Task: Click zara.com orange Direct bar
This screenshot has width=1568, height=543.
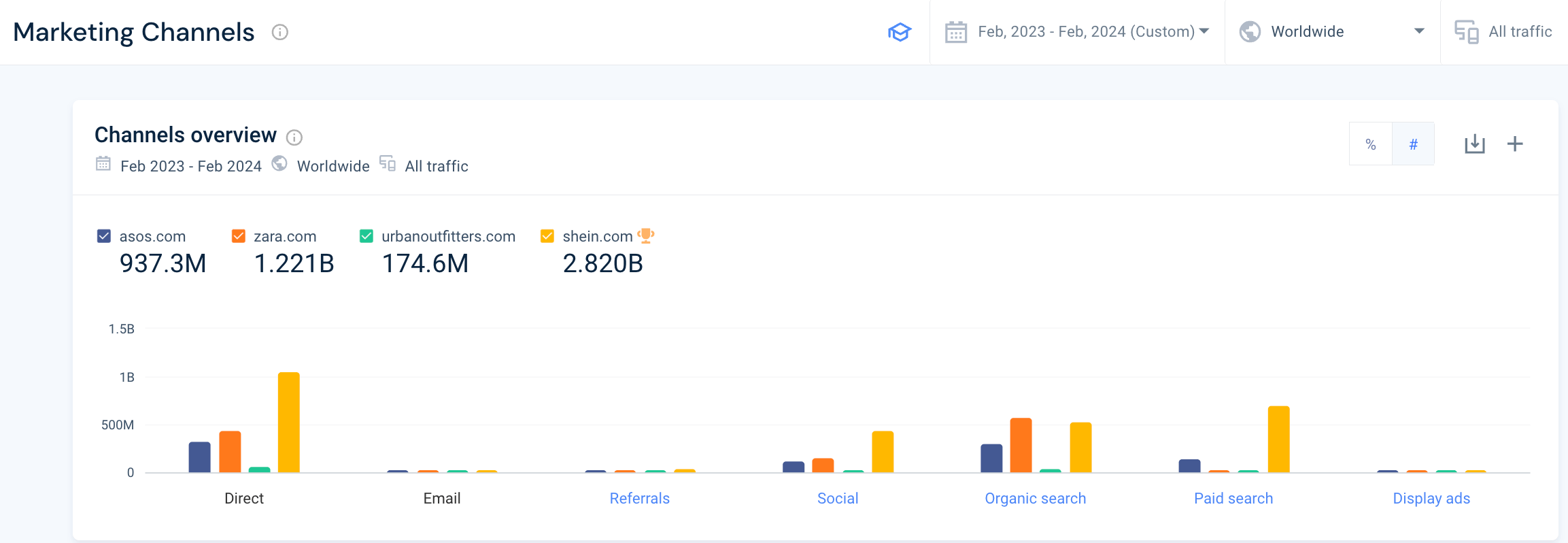Action: point(230,452)
